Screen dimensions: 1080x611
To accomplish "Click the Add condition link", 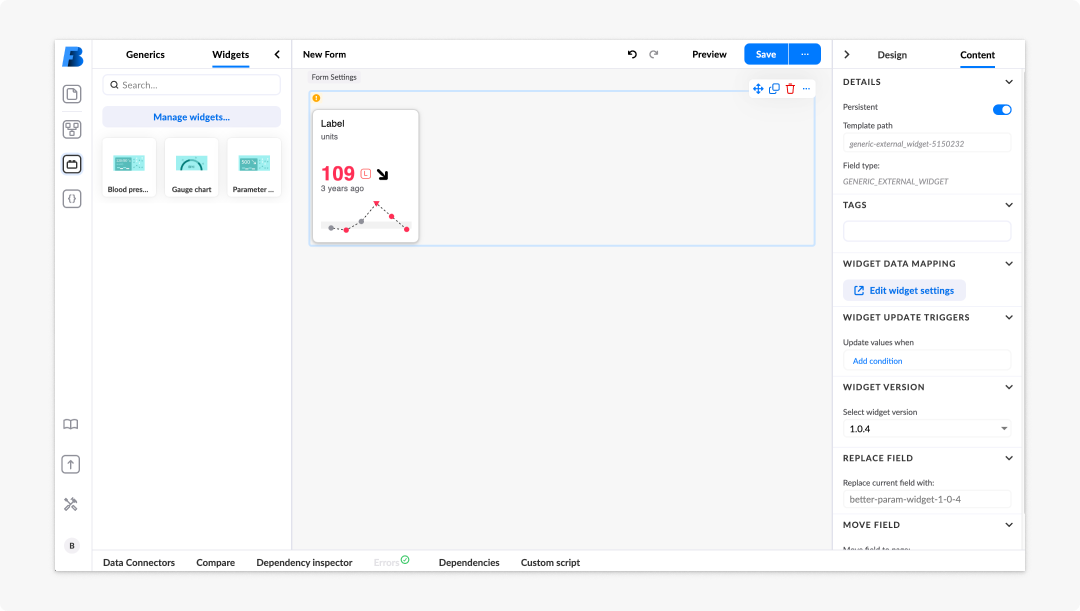I will click(x=878, y=361).
